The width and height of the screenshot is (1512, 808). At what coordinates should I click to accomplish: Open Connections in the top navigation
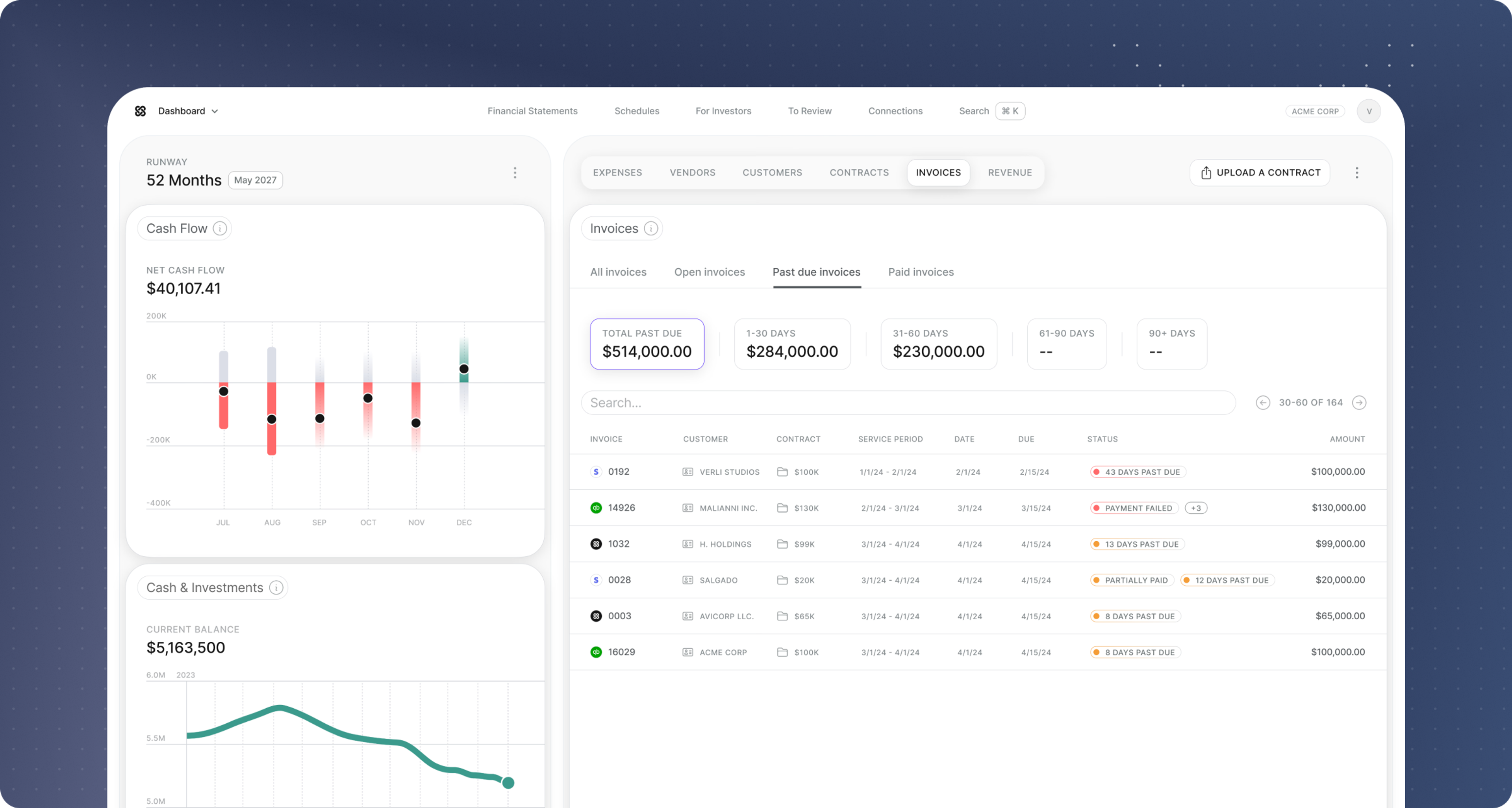(895, 111)
